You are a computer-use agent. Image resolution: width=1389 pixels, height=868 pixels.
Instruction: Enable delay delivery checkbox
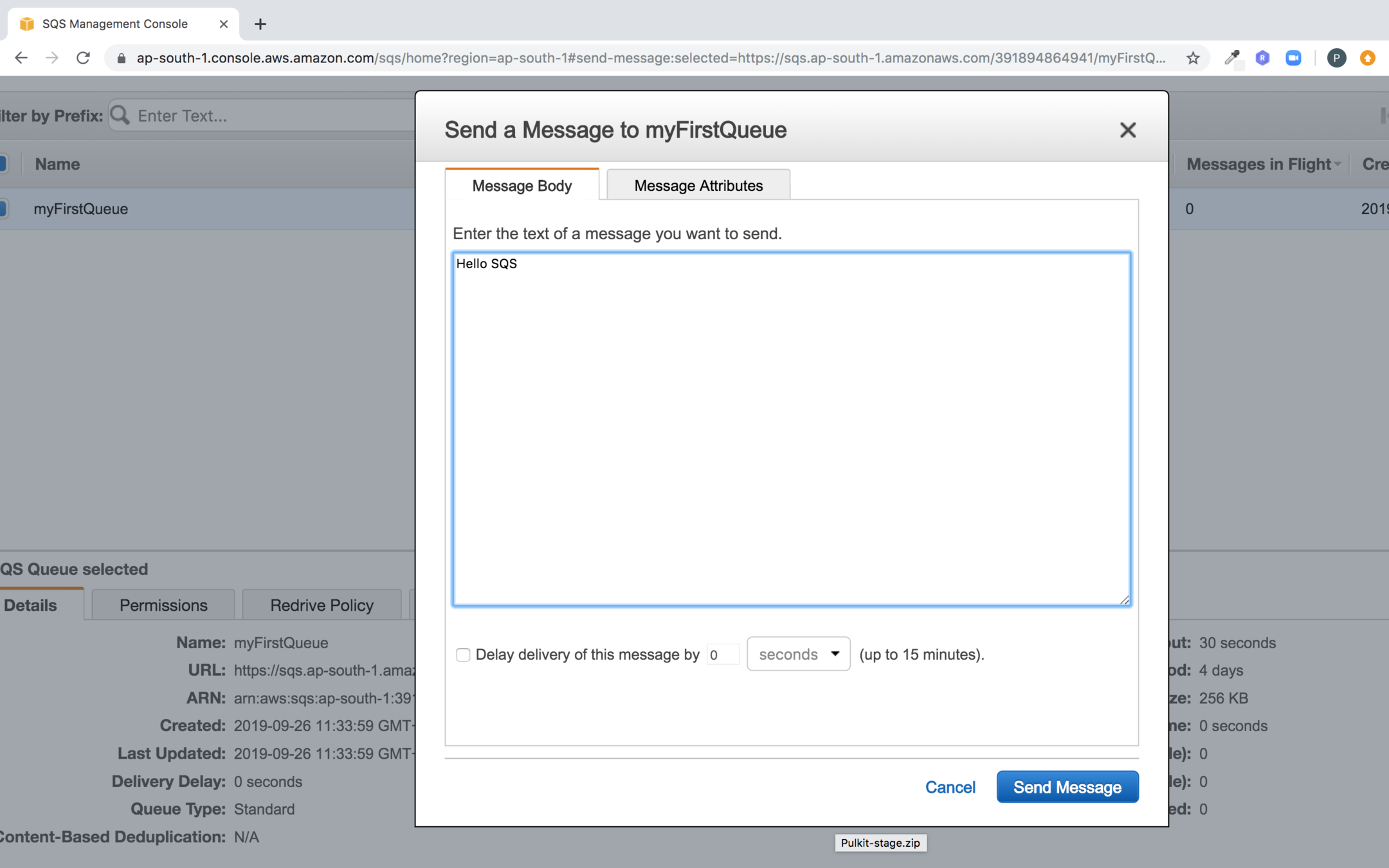463,655
